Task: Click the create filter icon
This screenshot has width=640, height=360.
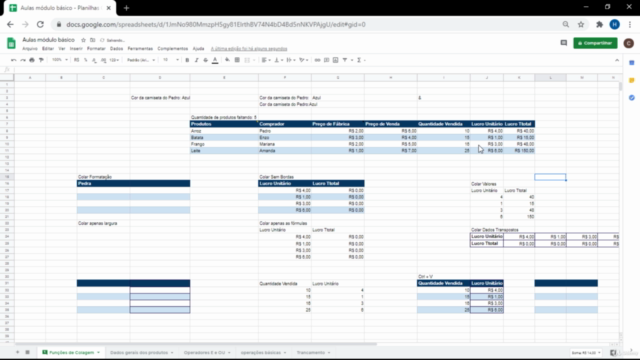Action: (x=345, y=60)
